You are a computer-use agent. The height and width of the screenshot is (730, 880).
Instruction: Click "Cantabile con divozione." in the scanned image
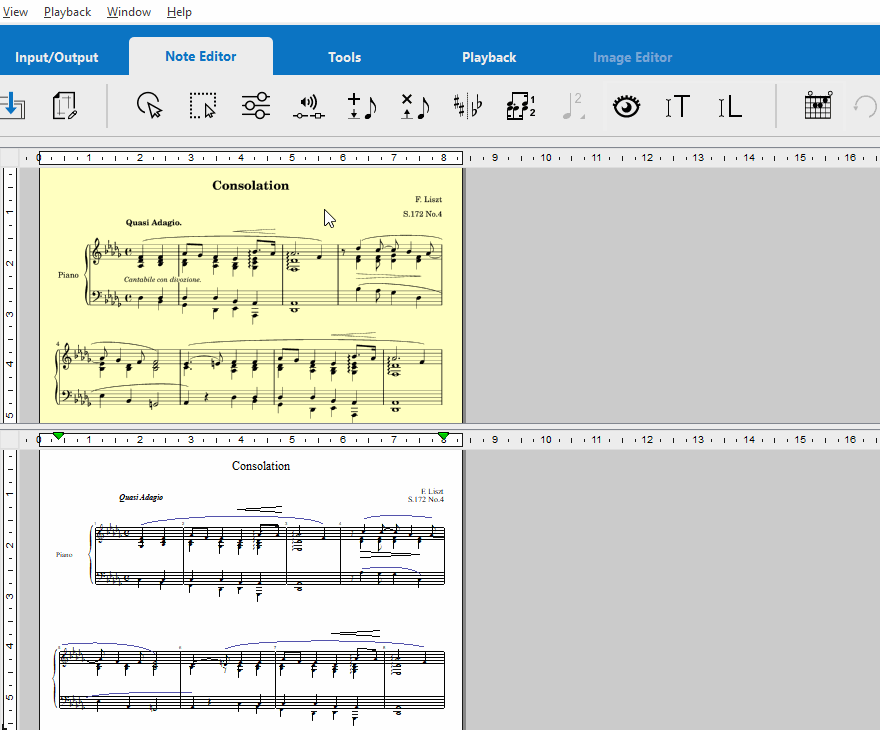[x=162, y=279]
